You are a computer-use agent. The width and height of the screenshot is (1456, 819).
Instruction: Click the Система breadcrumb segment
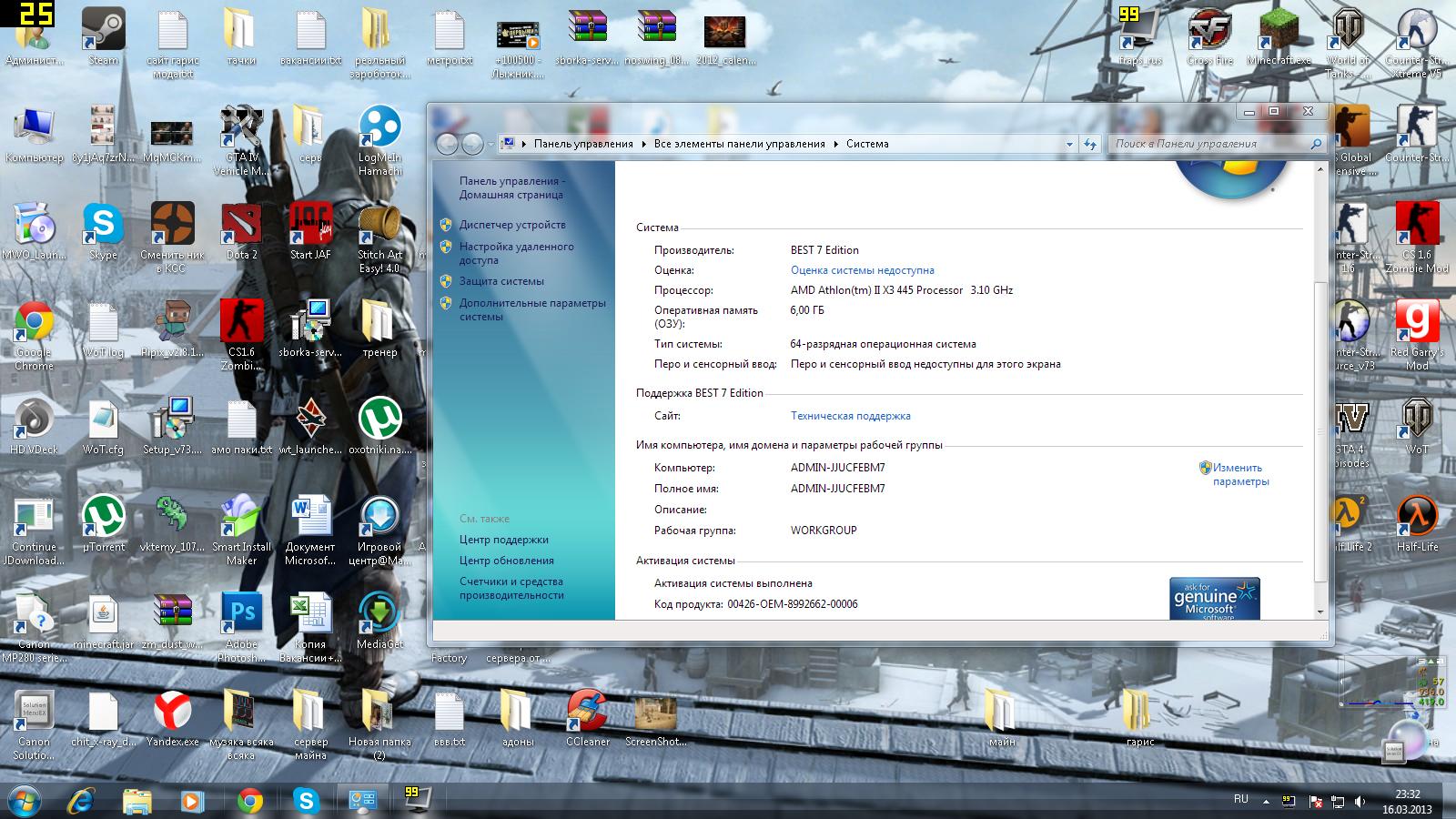click(867, 144)
